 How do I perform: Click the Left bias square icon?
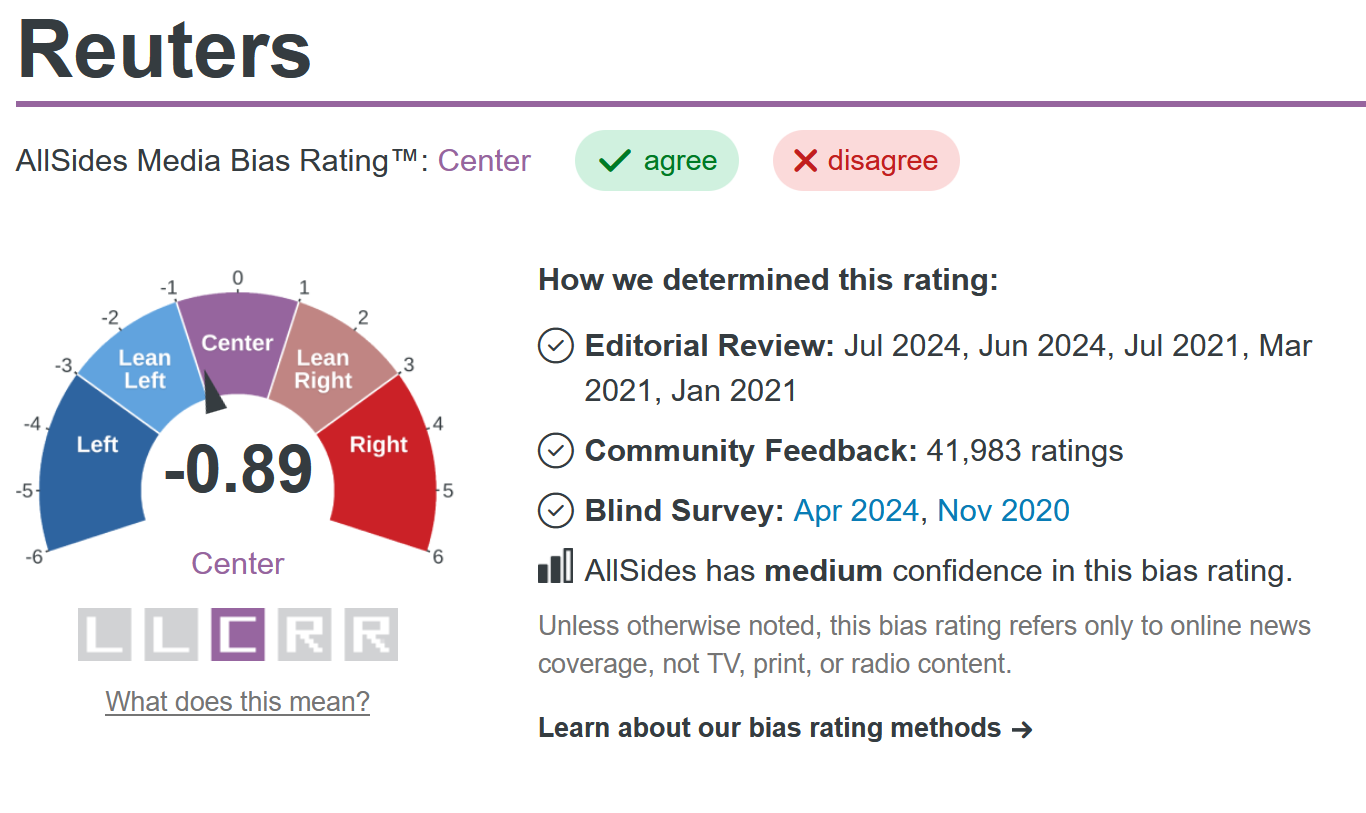click(104, 635)
